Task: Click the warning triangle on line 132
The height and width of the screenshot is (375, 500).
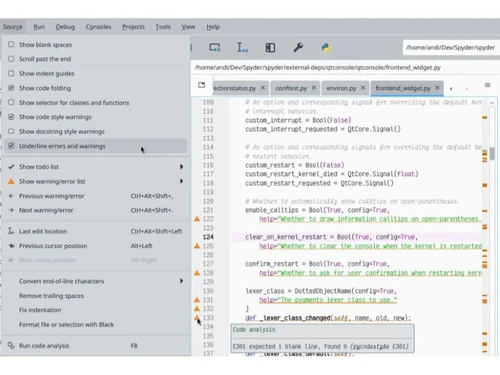Action: [x=197, y=309]
